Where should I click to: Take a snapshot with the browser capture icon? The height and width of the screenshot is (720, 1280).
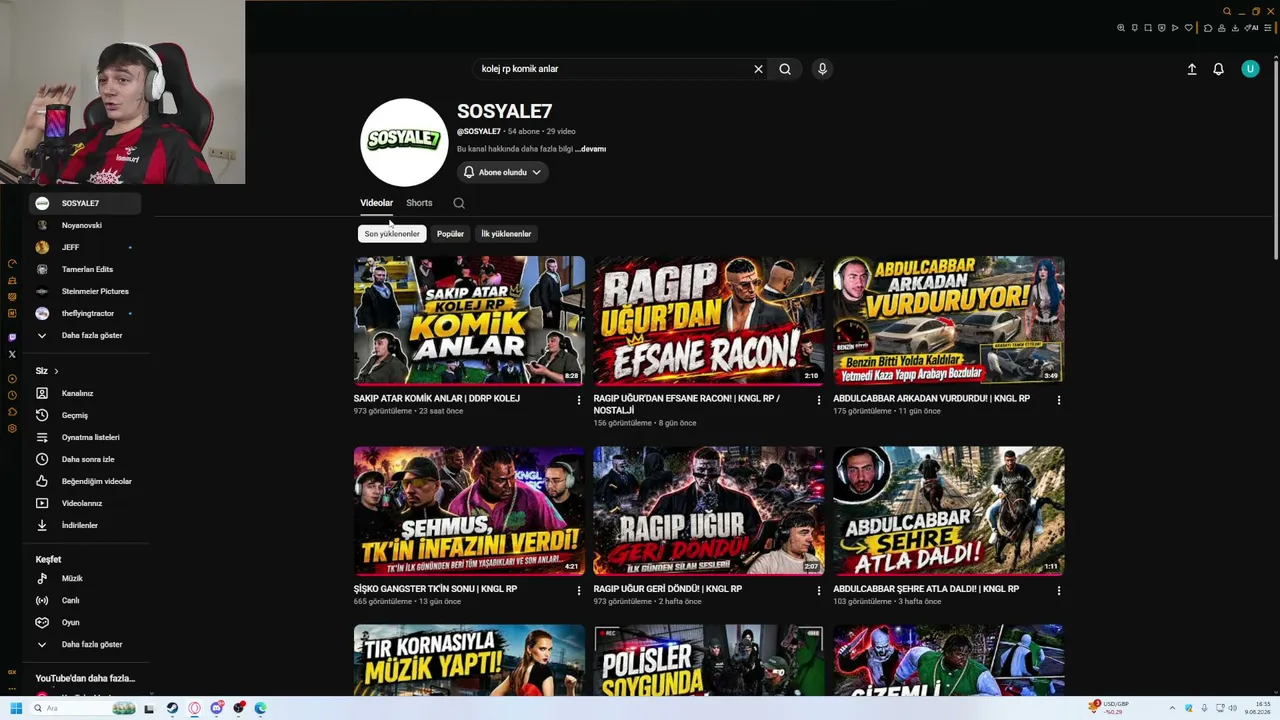[1148, 28]
